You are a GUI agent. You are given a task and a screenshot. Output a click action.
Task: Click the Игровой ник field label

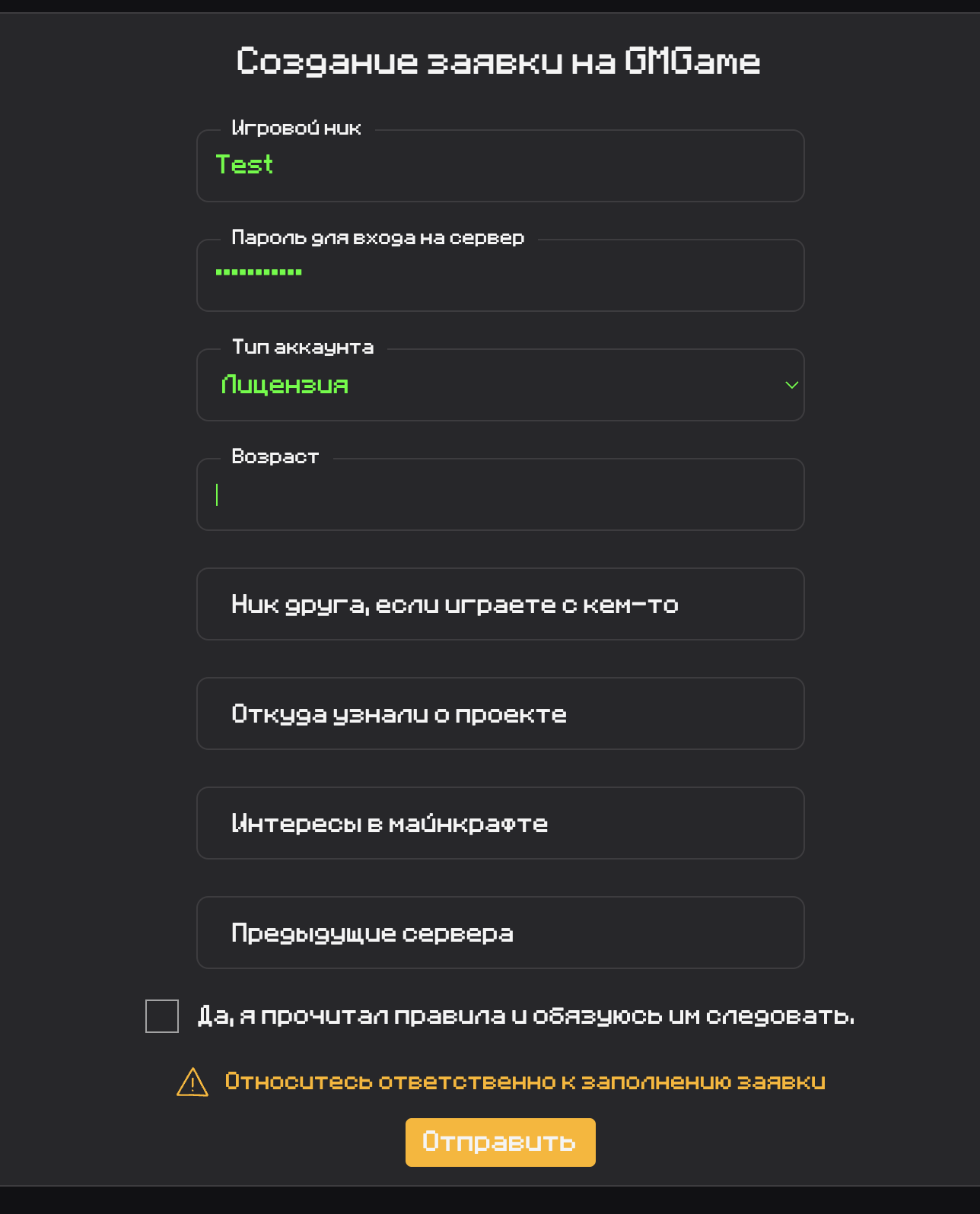pos(296,128)
